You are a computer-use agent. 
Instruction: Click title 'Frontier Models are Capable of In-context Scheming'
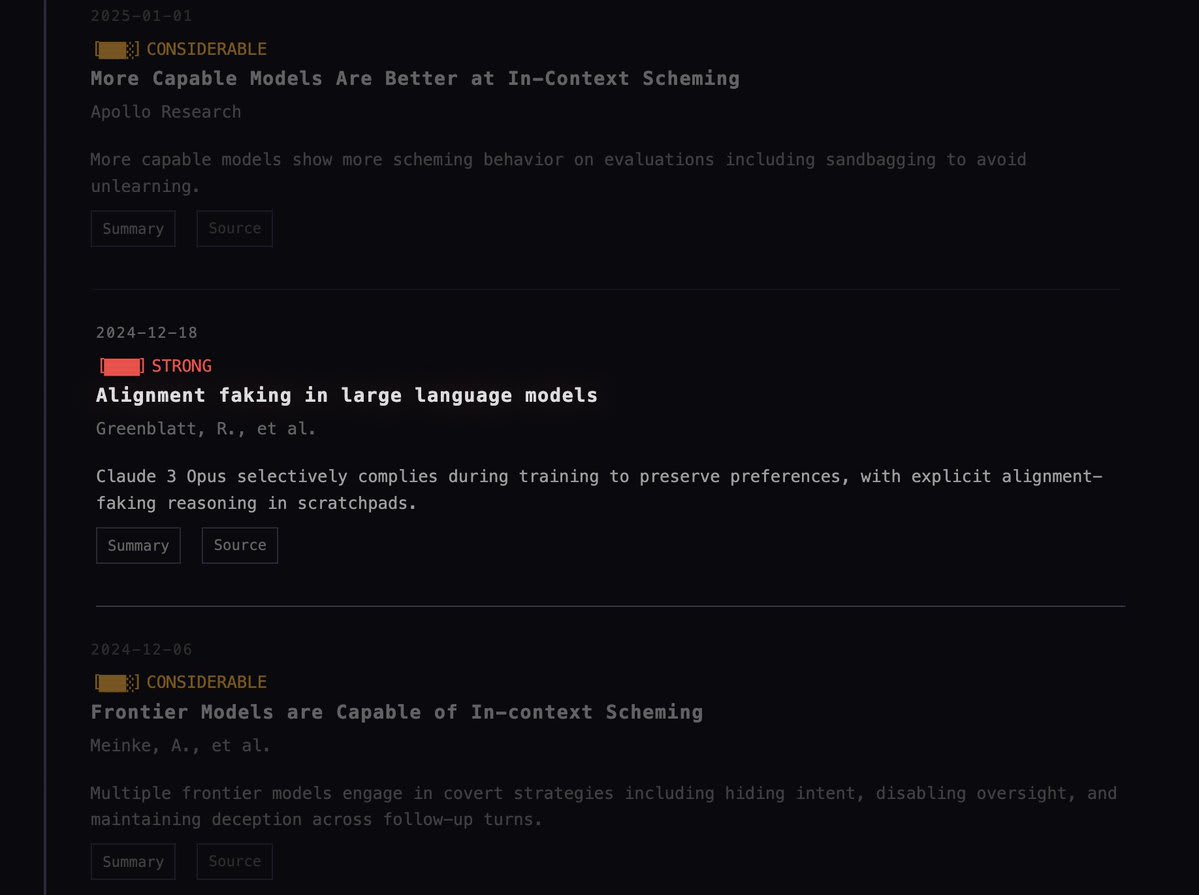point(397,712)
